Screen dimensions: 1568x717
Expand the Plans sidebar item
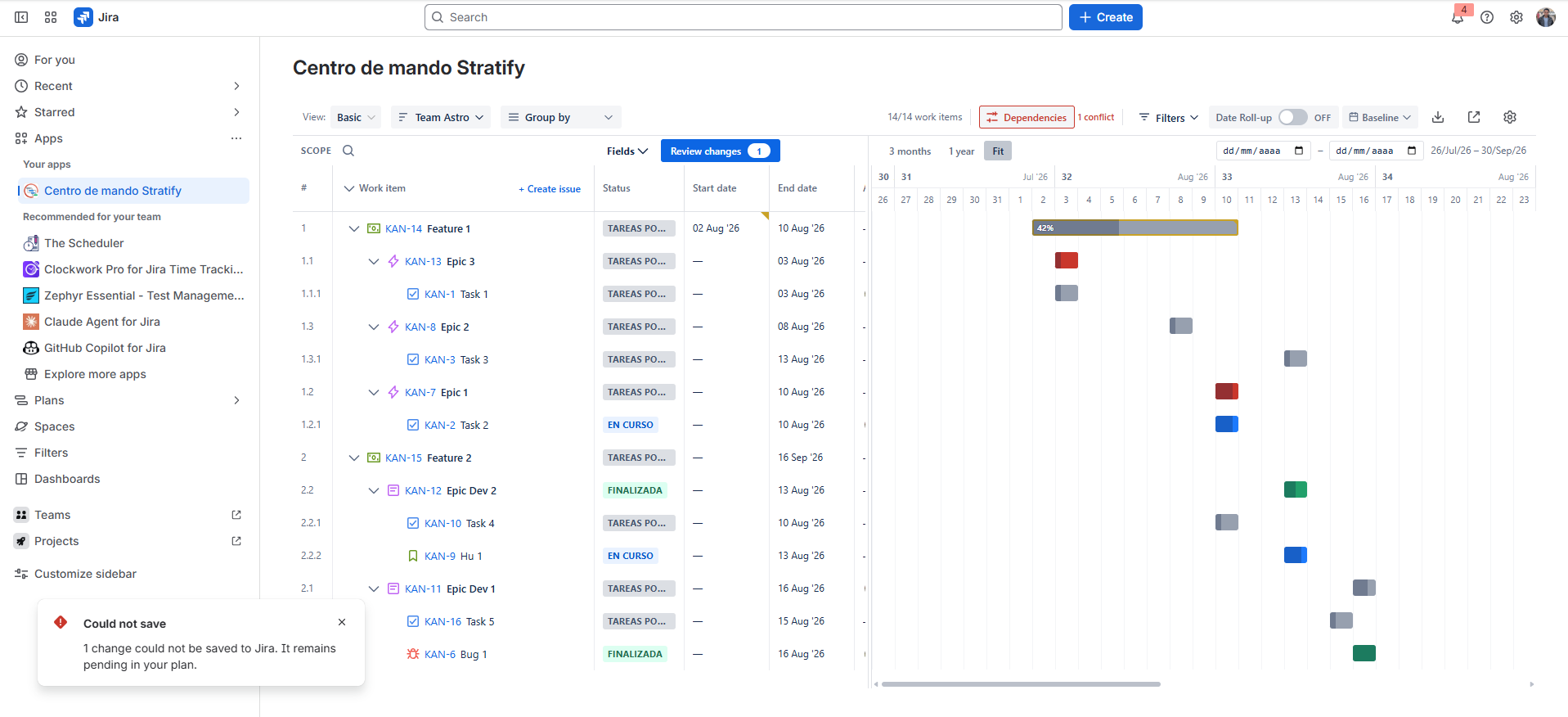pyautogui.click(x=236, y=400)
